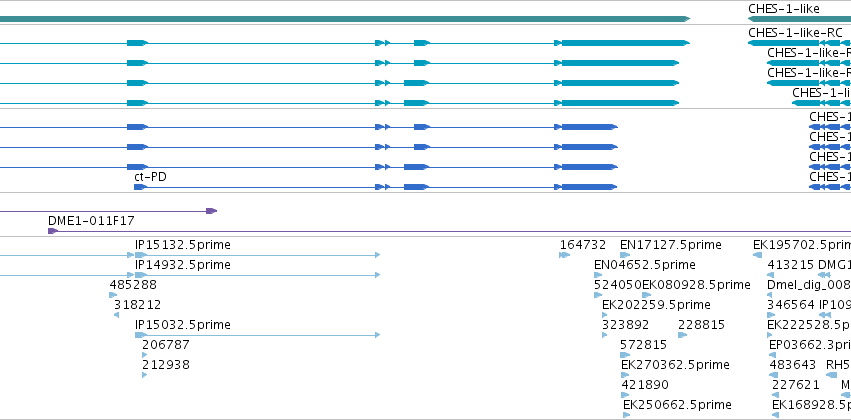
Task: Select feature label 212938
Action: tap(166, 364)
